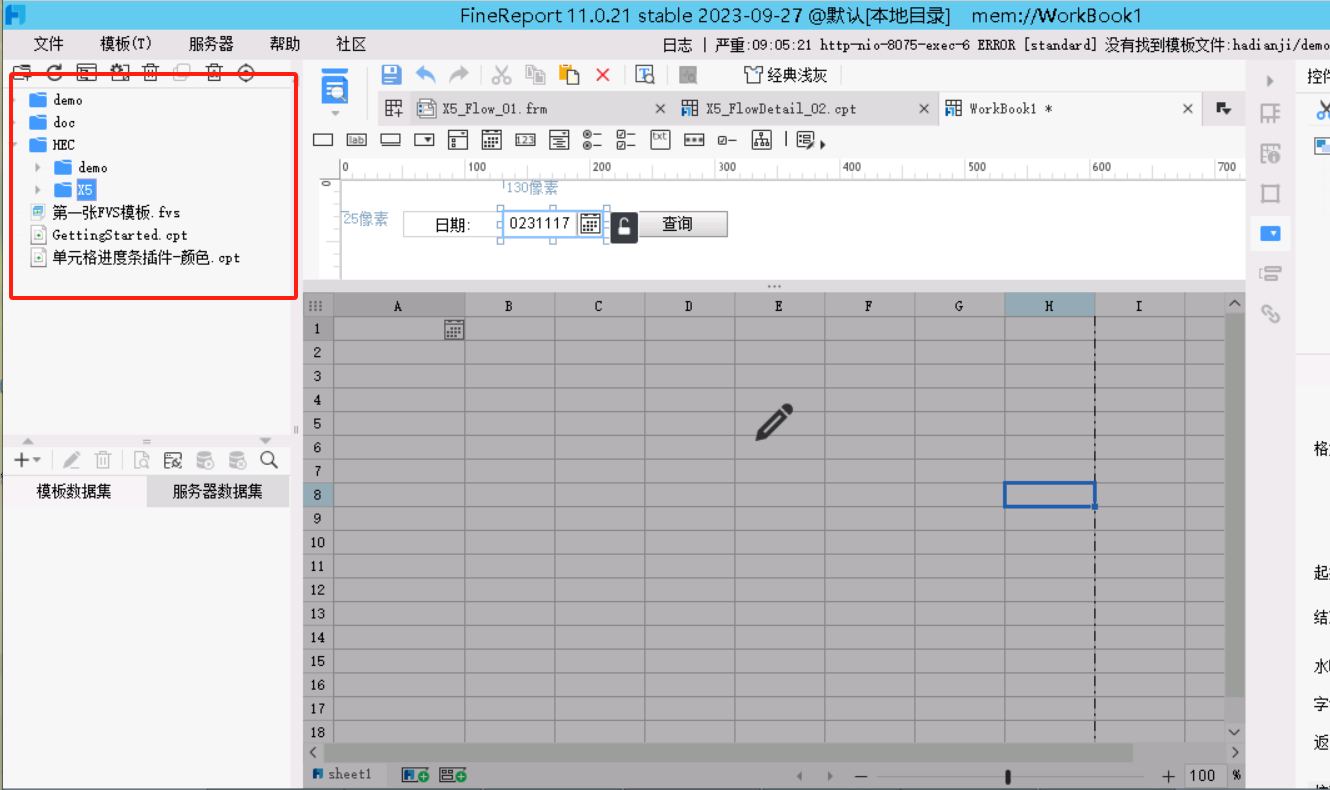Open the 社区 menu
The height and width of the screenshot is (790, 1330).
pos(351,44)
